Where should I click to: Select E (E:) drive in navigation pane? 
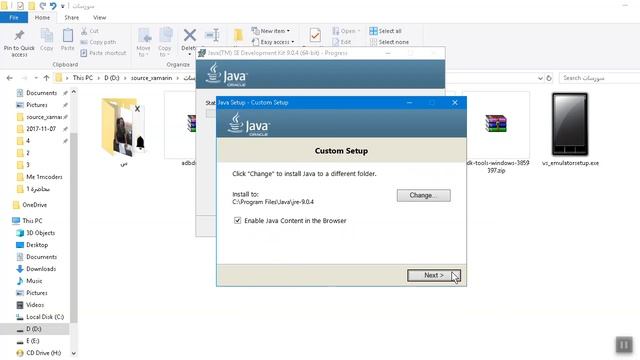(x=33, y=341)
